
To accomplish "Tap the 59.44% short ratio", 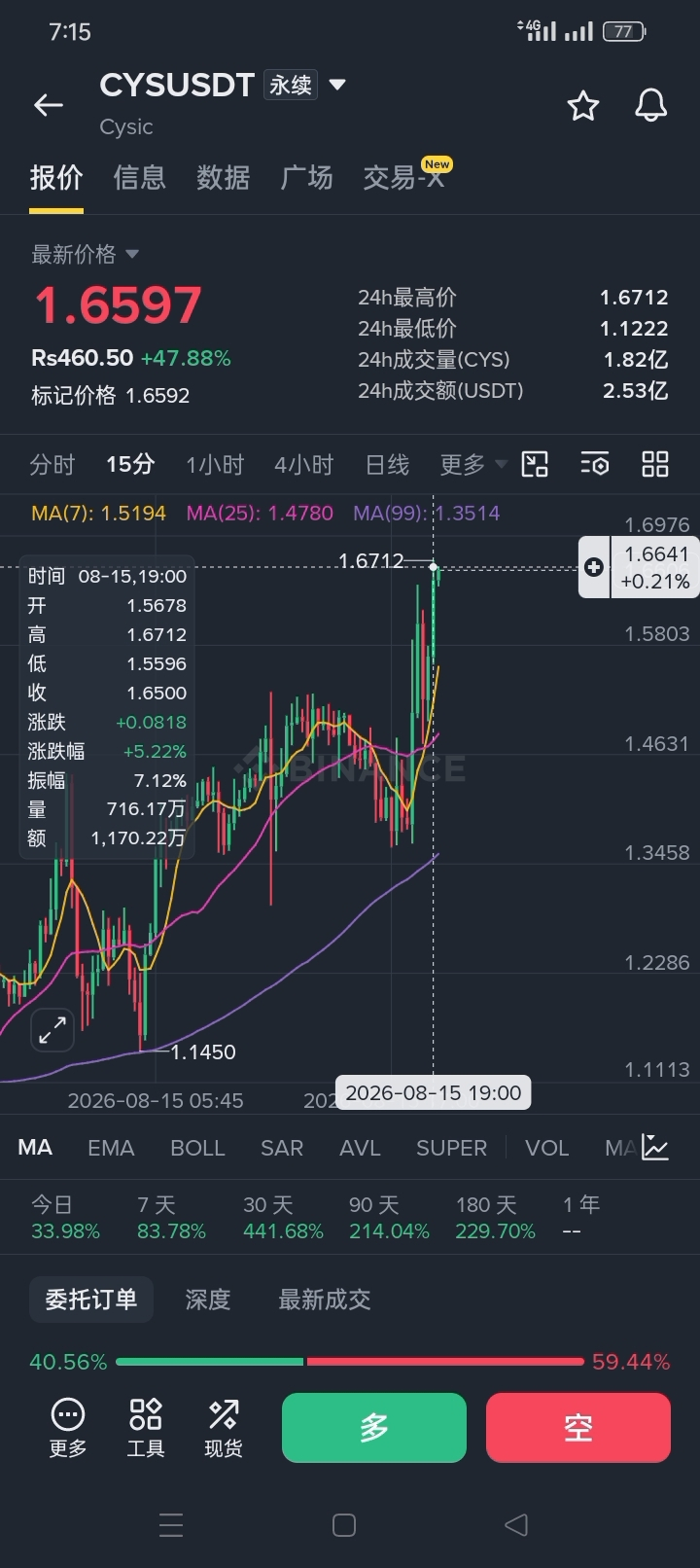I will click(x=631, y=1362).
